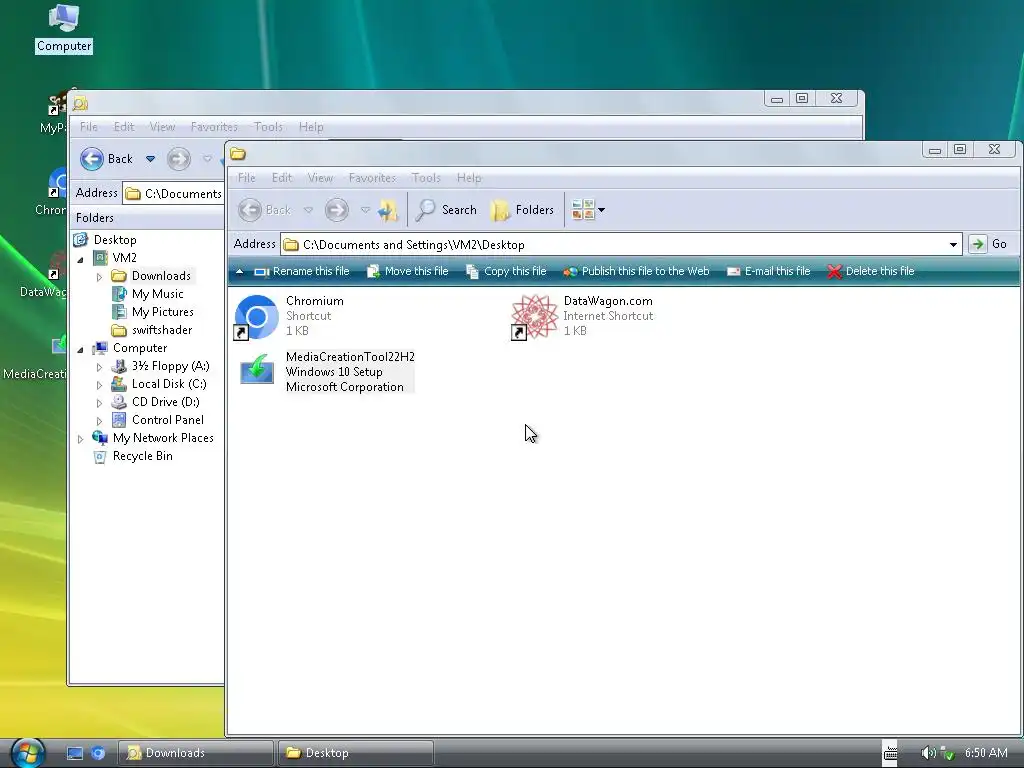Open Back history dropdown in Downloads window
This screenshot has width=1024, height=768.
(x=150, y=159)
